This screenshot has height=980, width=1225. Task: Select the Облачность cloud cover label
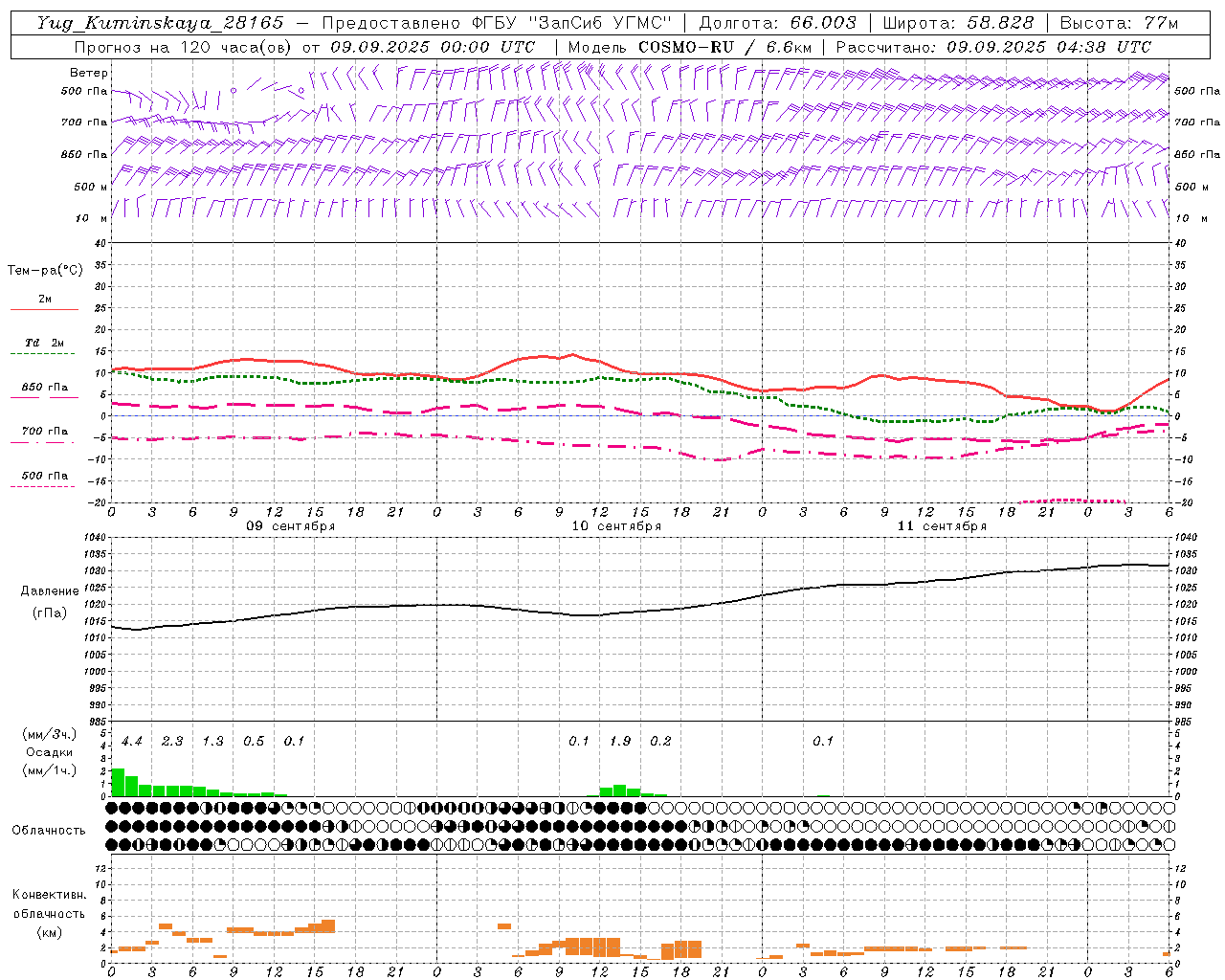point(49,830)
